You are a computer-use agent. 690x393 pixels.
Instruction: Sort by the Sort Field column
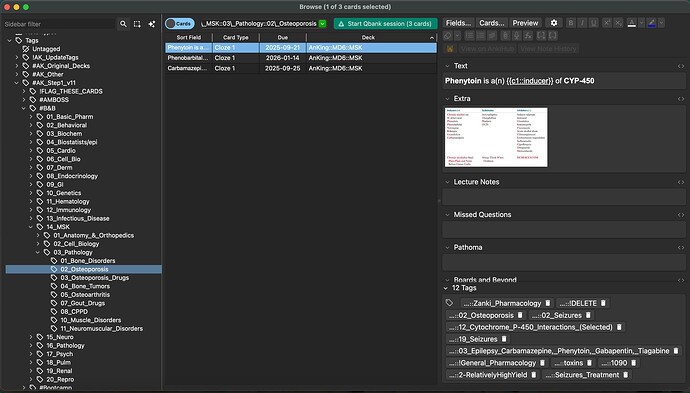pyautogui.click(x=188, y=37)
